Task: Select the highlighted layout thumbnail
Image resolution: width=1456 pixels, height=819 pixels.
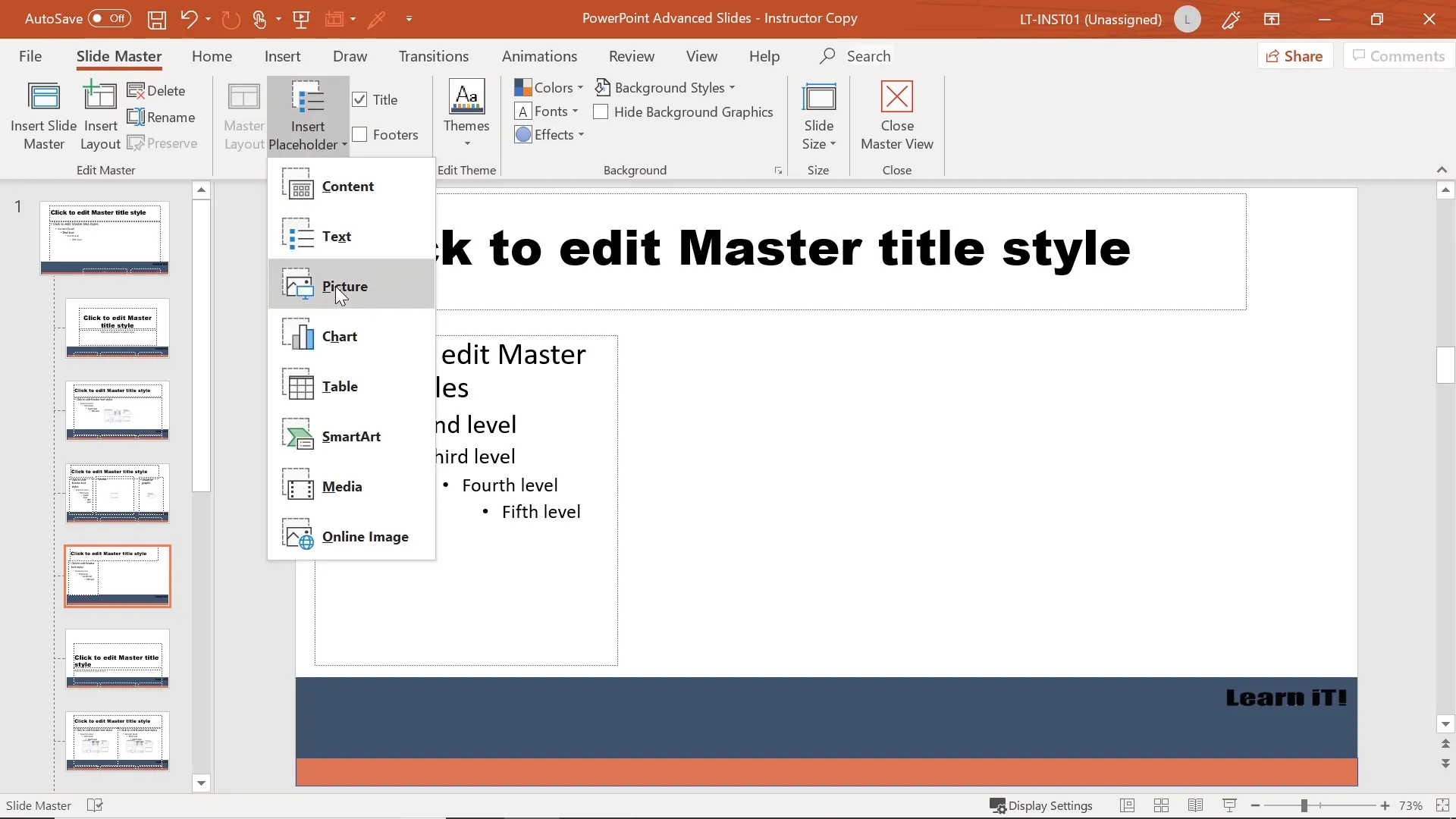Action: pyautogui.click(x=118, y=576)
